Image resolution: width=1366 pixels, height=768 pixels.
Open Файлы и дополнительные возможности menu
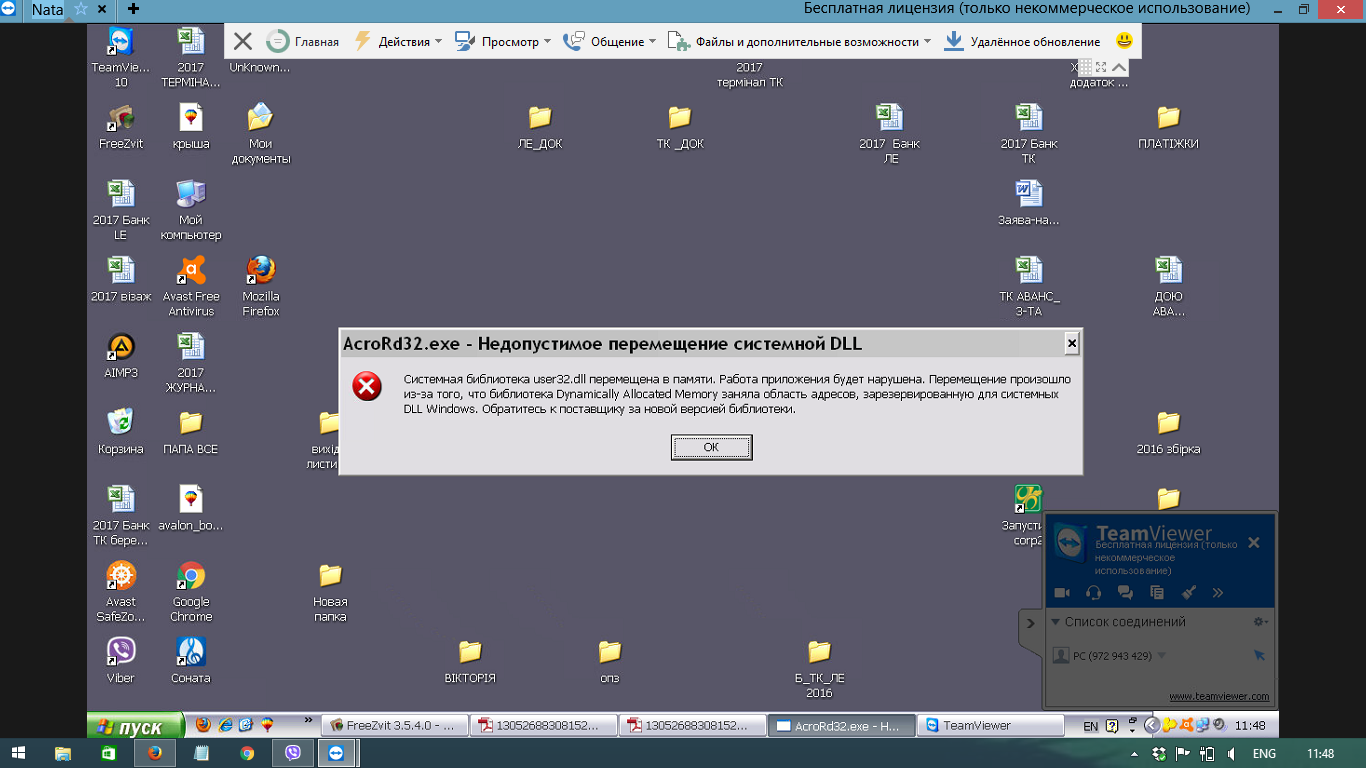pyautogui.click(x=799, y=41)
